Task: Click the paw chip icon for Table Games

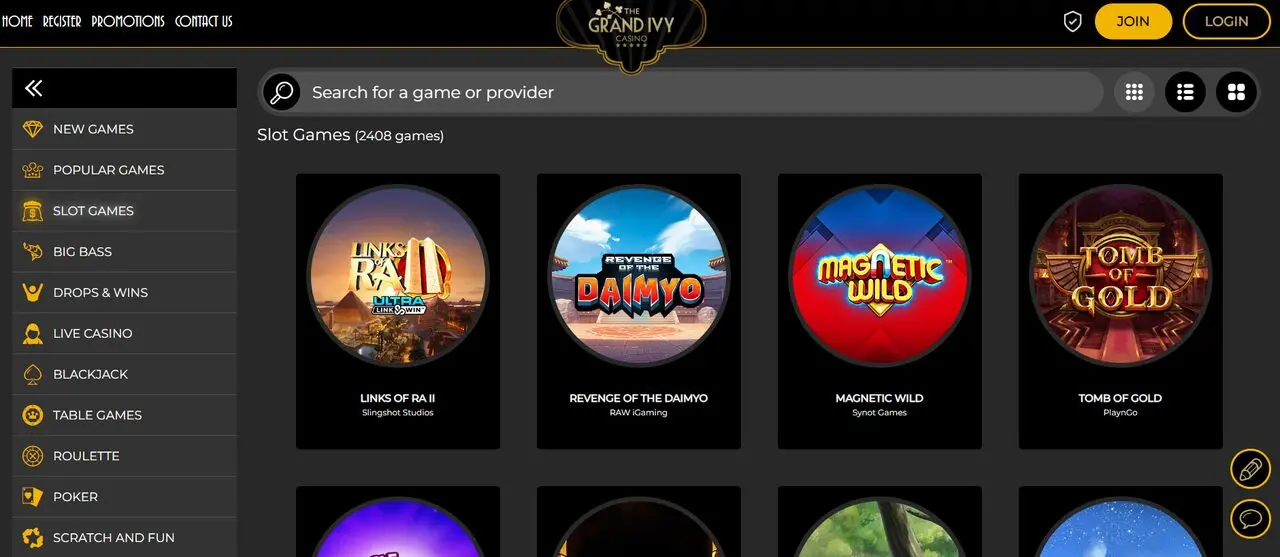Action: tap(33, 415)
